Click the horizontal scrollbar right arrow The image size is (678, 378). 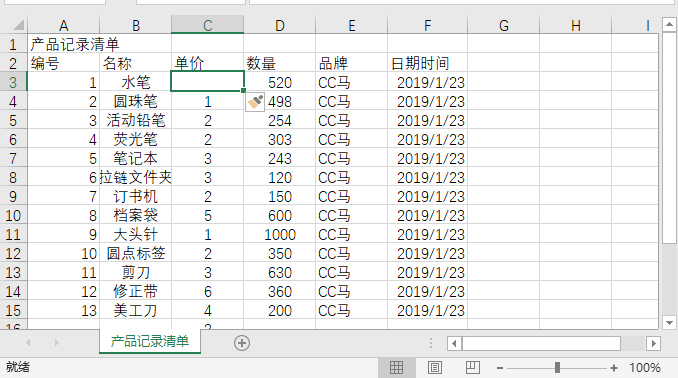pos(653,343)
